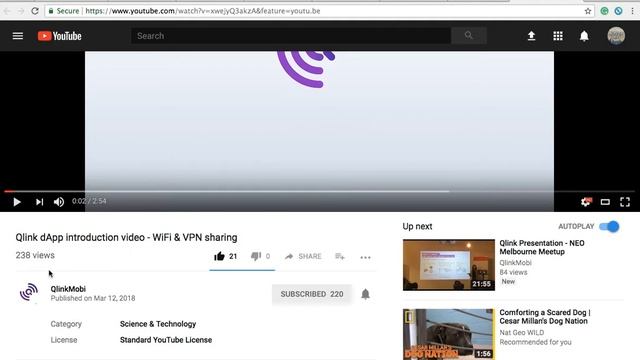
Task: Open the notifications bell in the header
Action: [x=584, y=36]
